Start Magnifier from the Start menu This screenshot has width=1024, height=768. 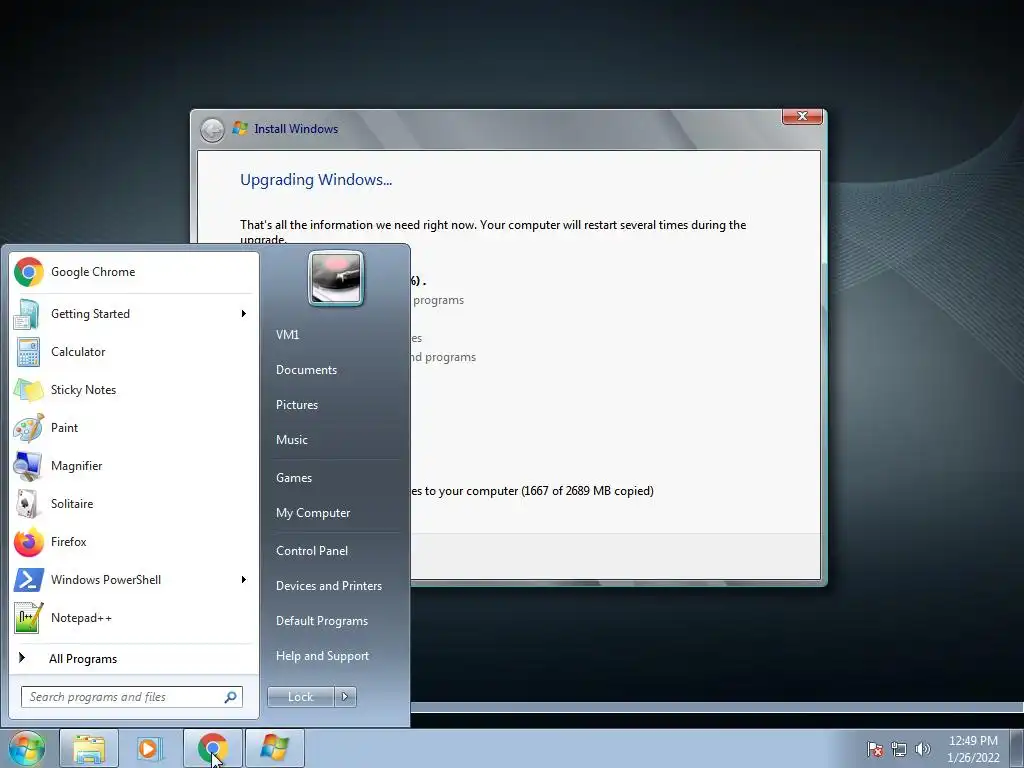(x=133, y=466)
